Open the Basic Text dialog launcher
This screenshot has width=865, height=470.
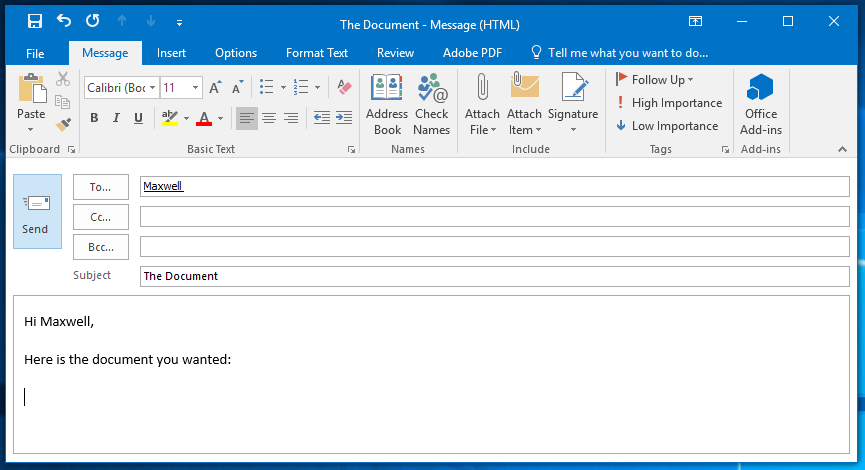[x=351, y=149]
